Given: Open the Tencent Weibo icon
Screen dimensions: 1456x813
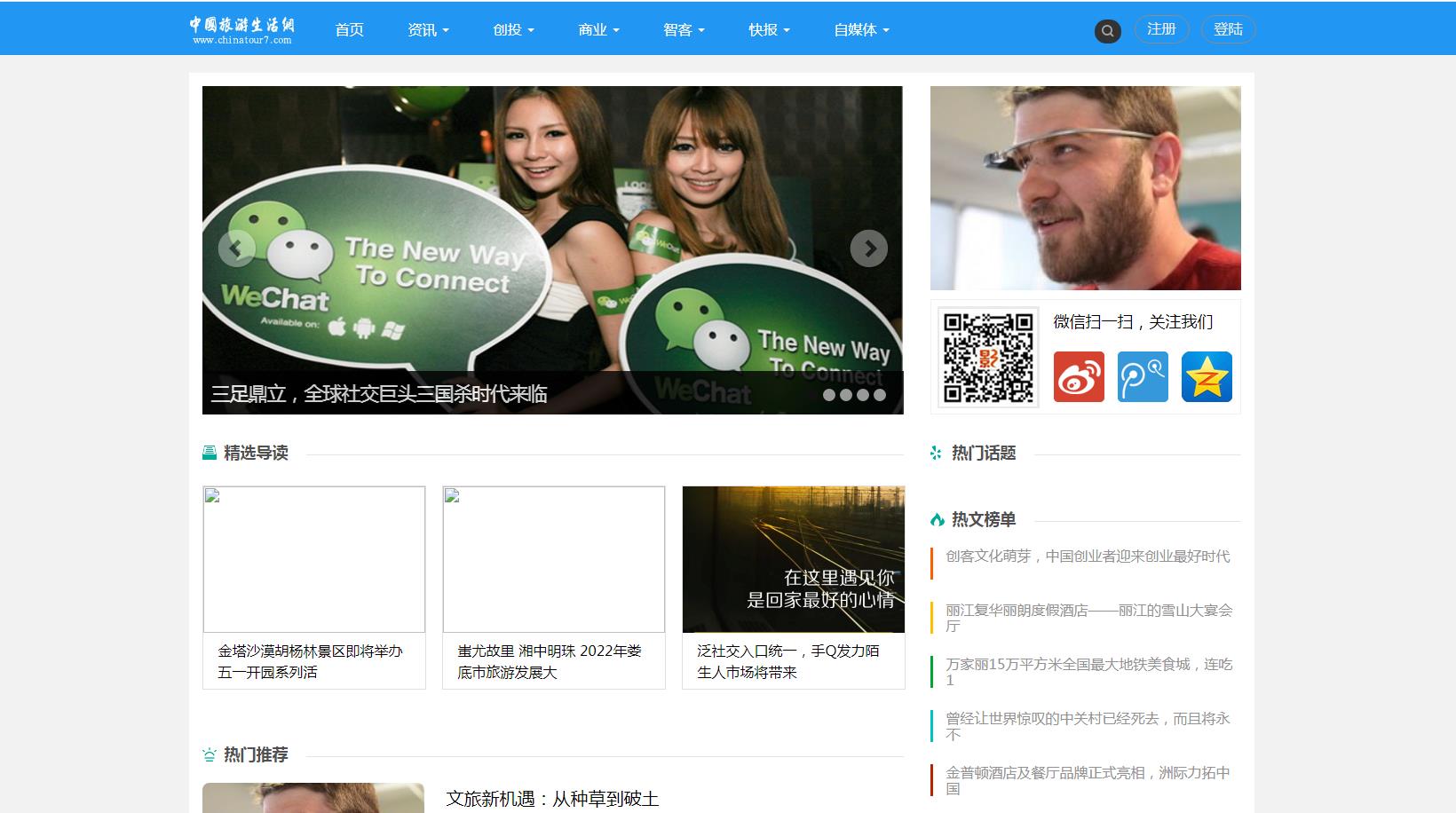Looking at the screenshot, I should coord(1143,376).
